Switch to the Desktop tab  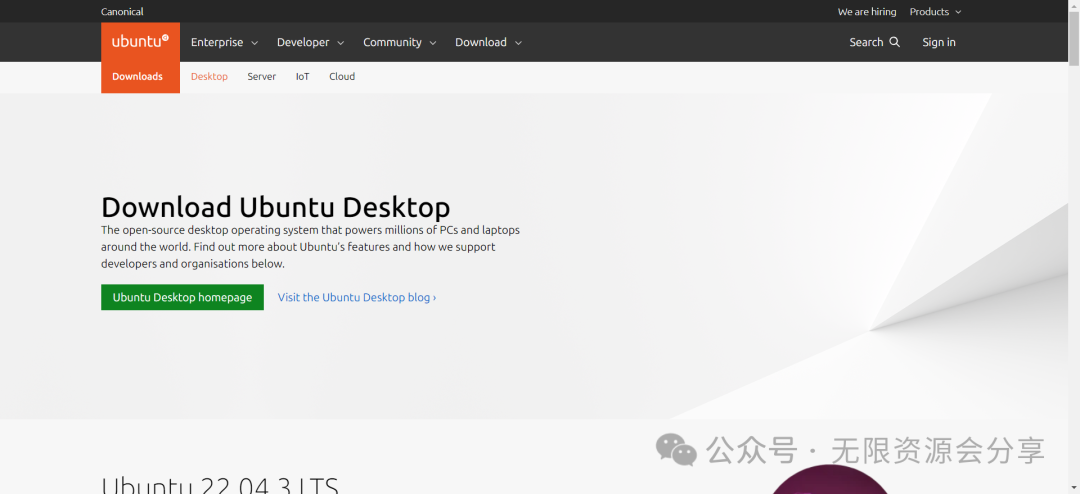[x=209, y=76]
